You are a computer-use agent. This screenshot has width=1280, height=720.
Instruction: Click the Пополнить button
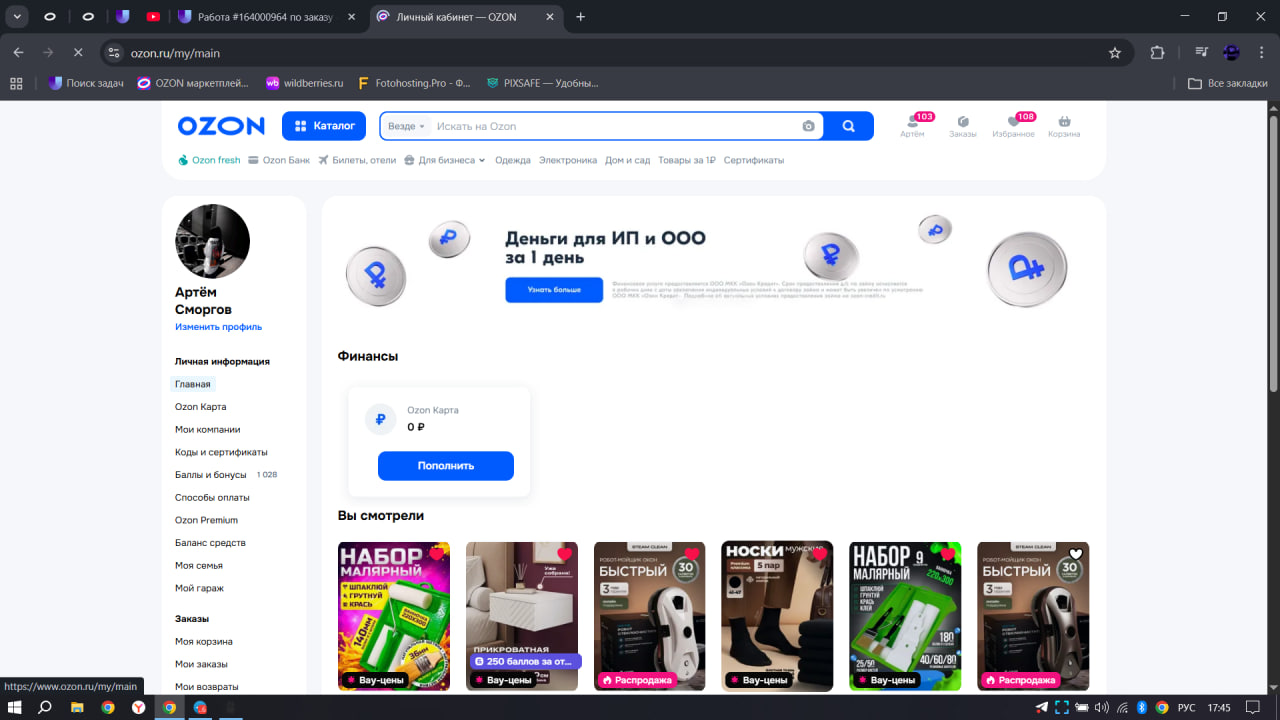click(x=446, y=466)
